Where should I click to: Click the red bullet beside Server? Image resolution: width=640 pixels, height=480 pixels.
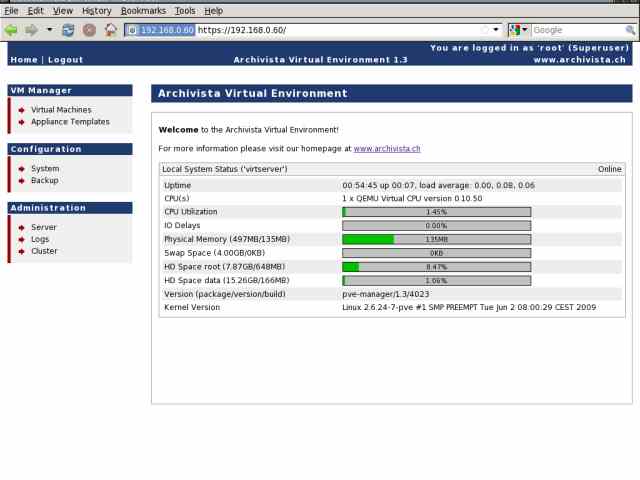point(22,228)
